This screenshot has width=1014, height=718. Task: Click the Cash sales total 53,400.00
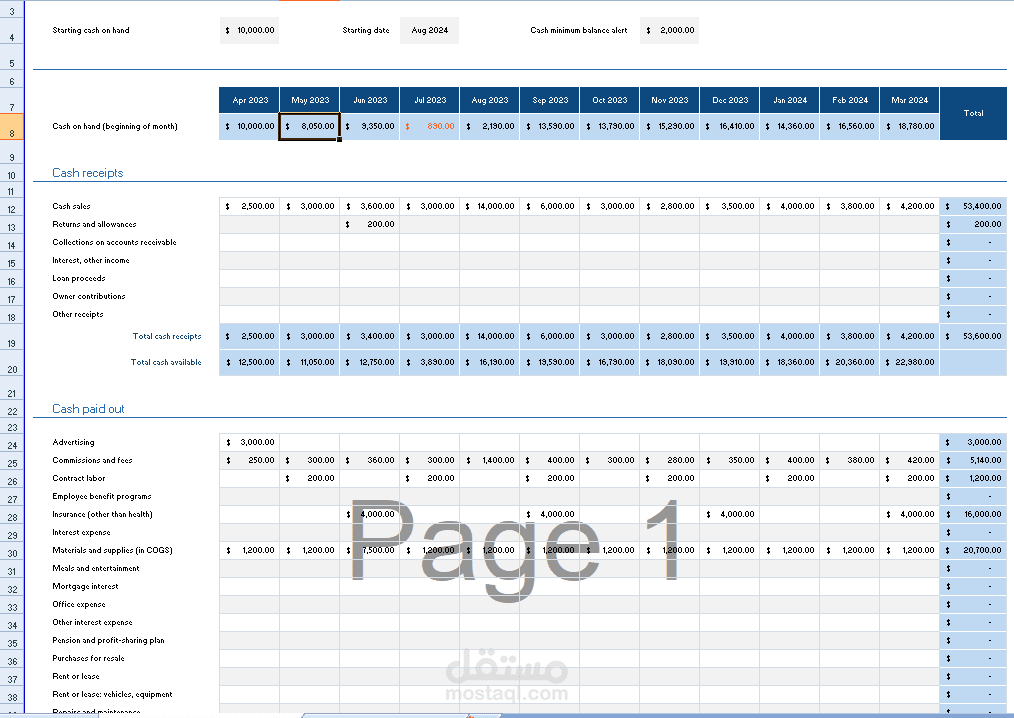973,206
